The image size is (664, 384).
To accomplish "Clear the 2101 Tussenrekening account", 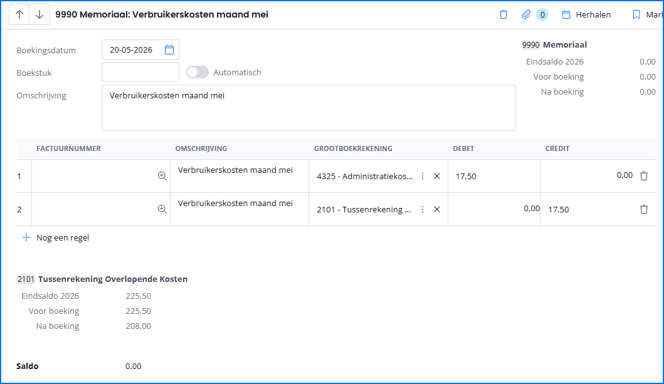I will 437,209.
